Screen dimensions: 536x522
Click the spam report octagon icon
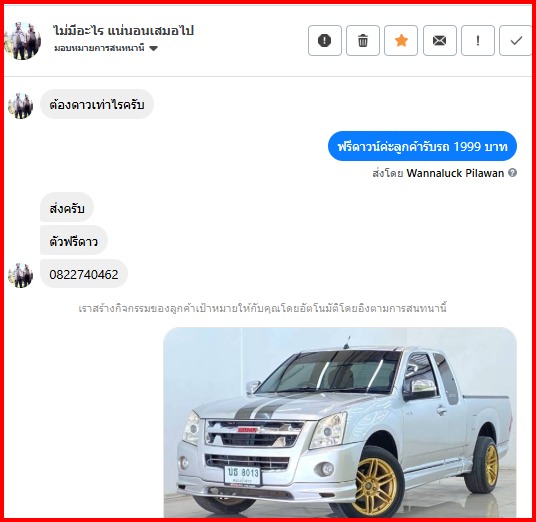(324, 40)
